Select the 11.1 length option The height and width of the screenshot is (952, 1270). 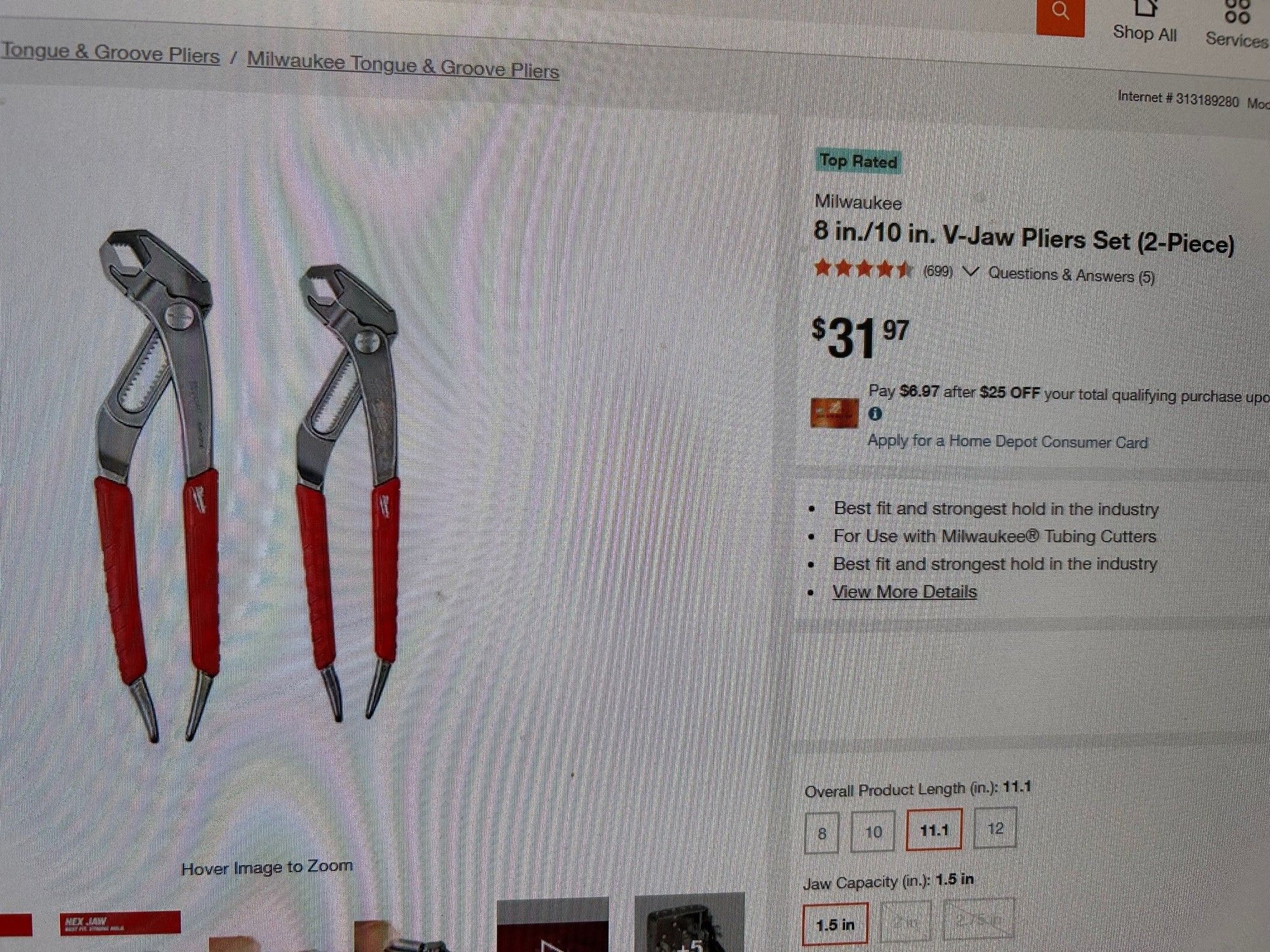click(x=934, y=830)
